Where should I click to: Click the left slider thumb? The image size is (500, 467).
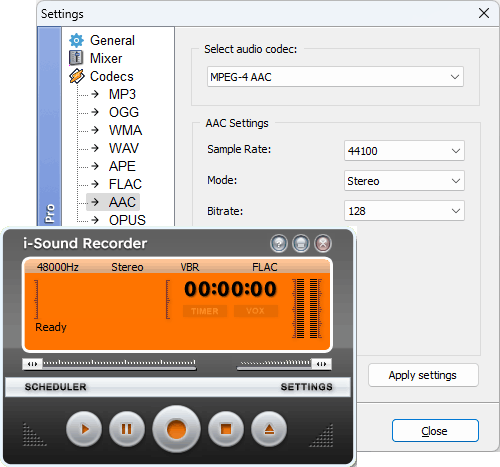click(x=32, y=364)
